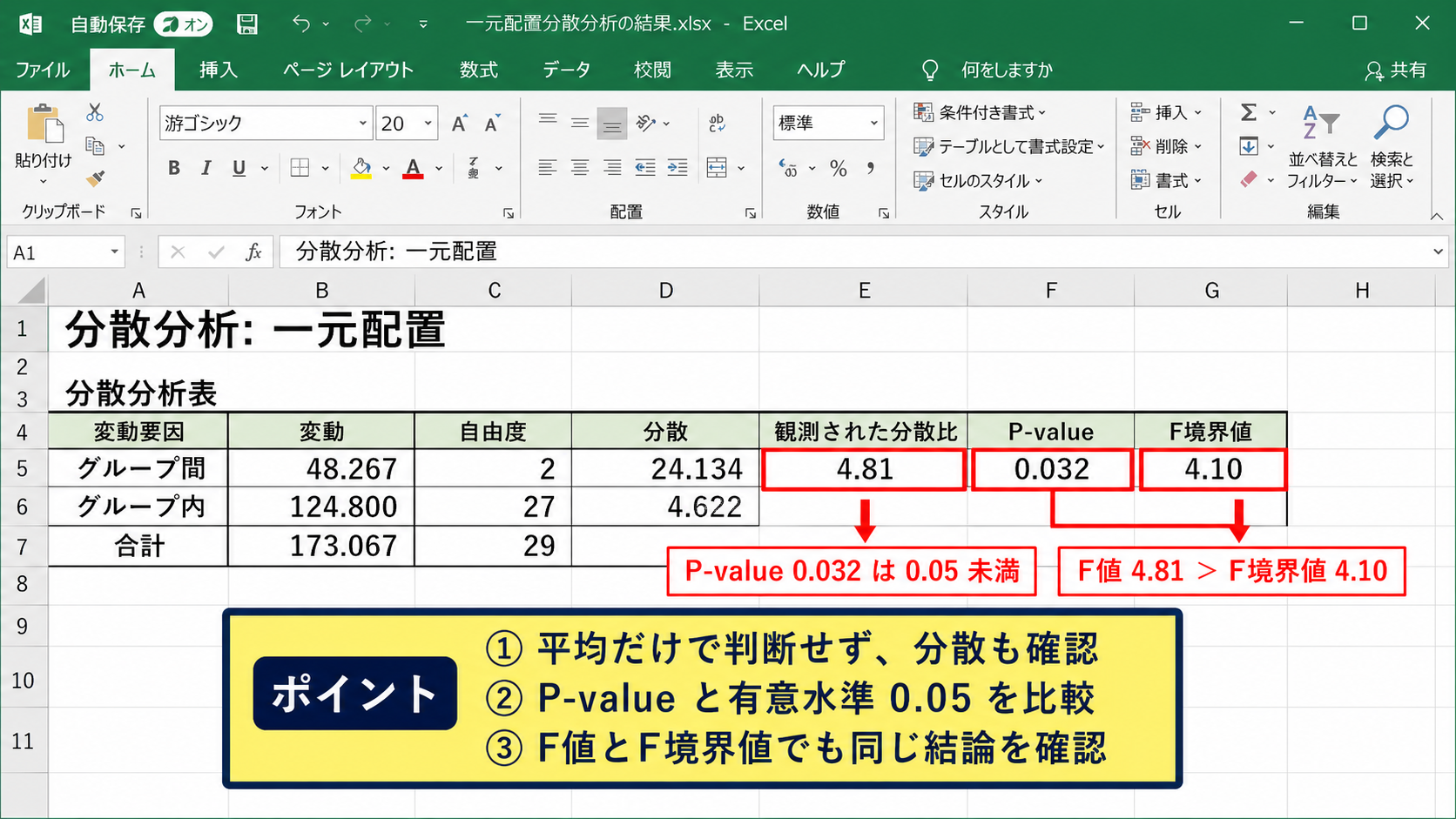Click 削除 in Cells group
The width and height of the screenshot is (1456, 819).
(1166, 146)
